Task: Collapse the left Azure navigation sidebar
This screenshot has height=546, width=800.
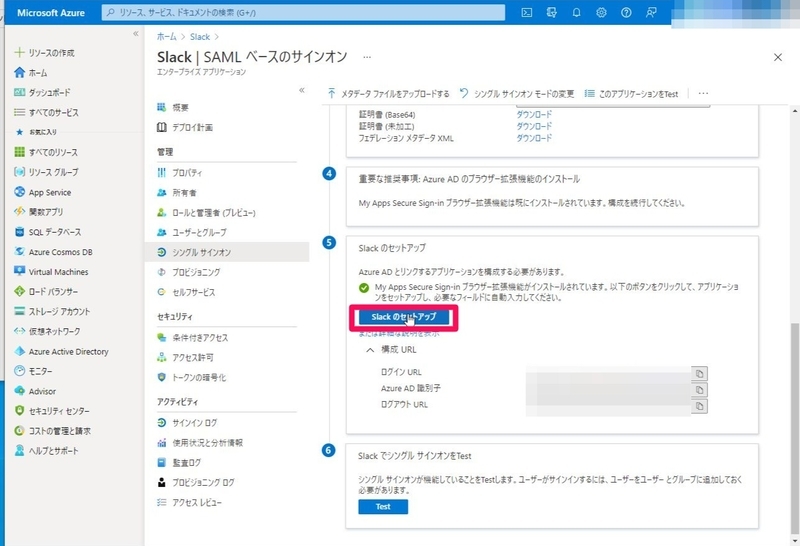Action: pyautogui.click(x=136, y=34)
